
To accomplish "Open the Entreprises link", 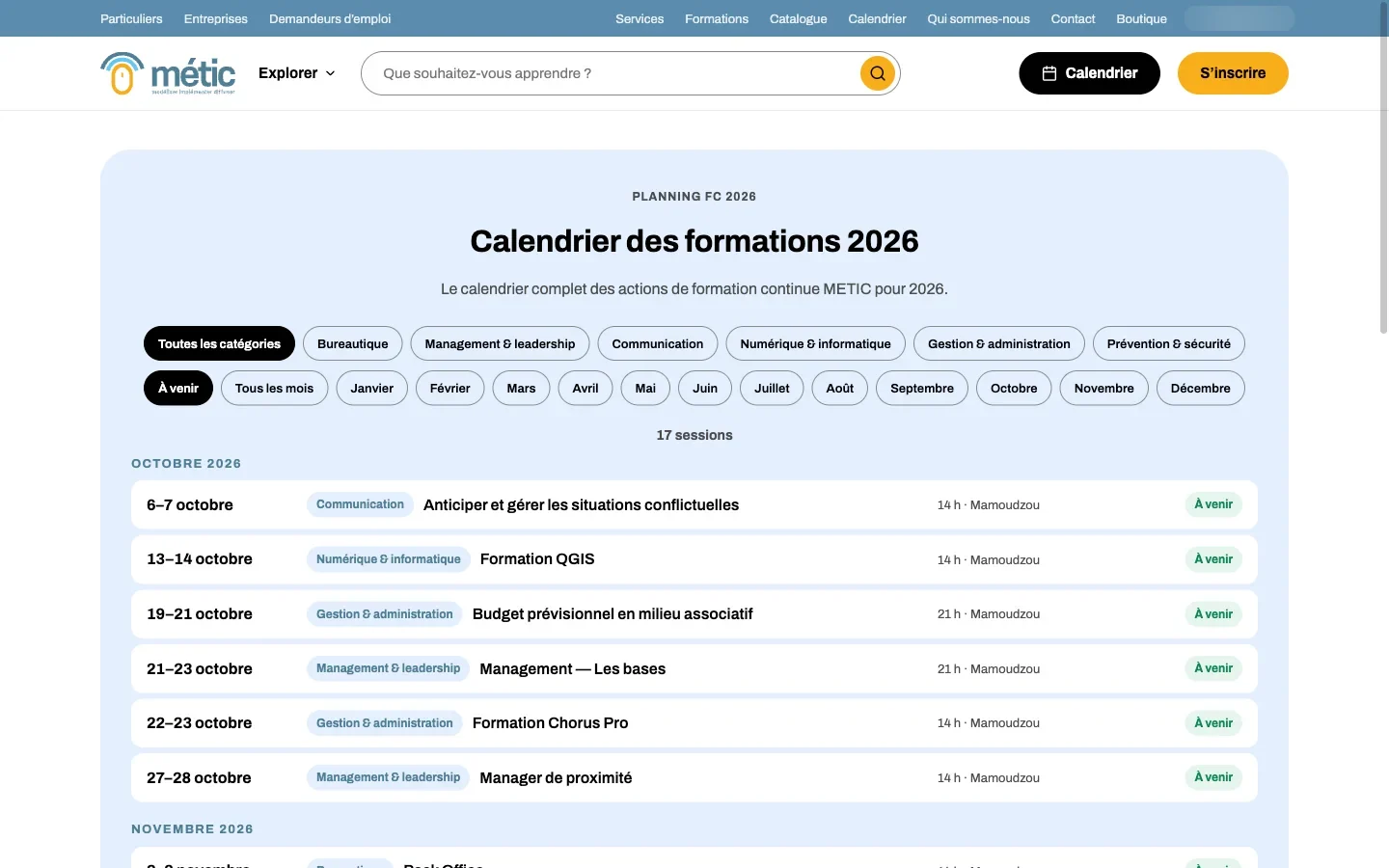I will pyautogui.click(x=216, y=18).
